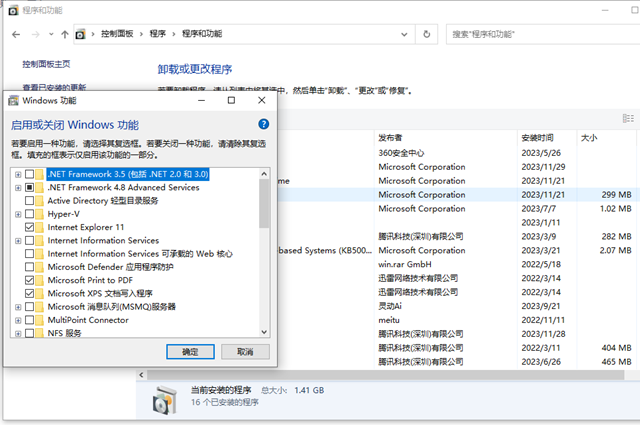640x425 pixels.
Task: Uncheck the Microsoft Print to PDF checkbox
Action: tap(29, 280)
